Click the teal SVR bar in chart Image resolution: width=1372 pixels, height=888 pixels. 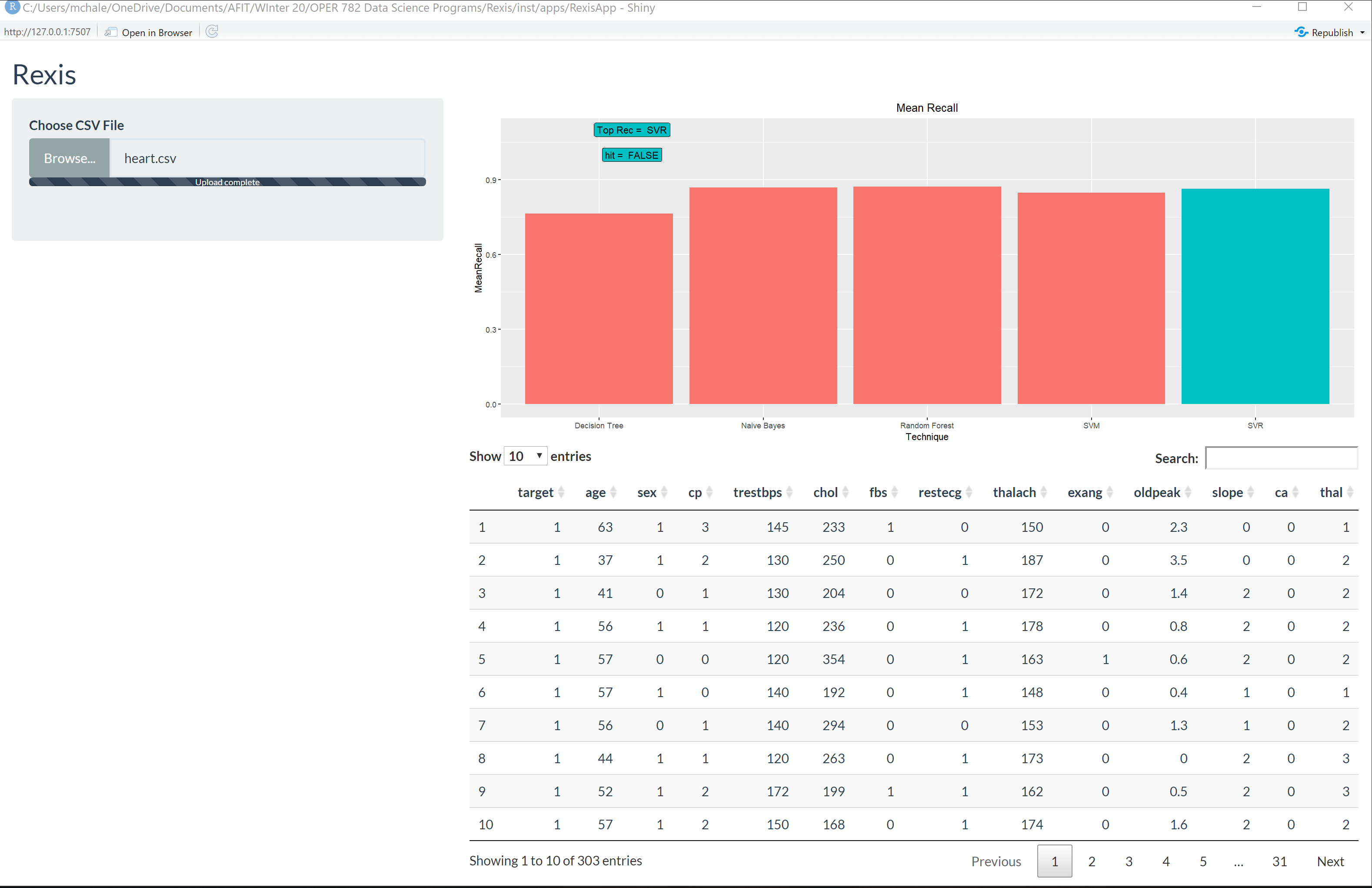point(1255,297)
